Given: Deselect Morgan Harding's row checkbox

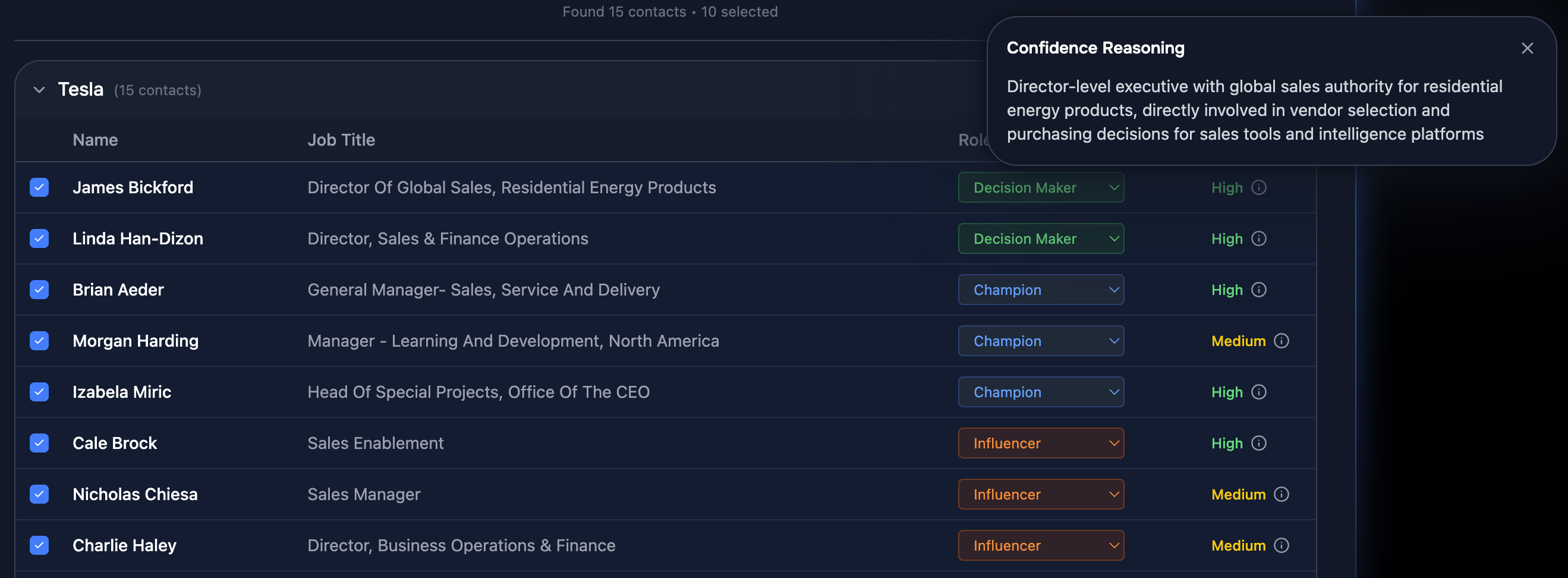Looking at the screenshot, I should [x=40, y=341].
